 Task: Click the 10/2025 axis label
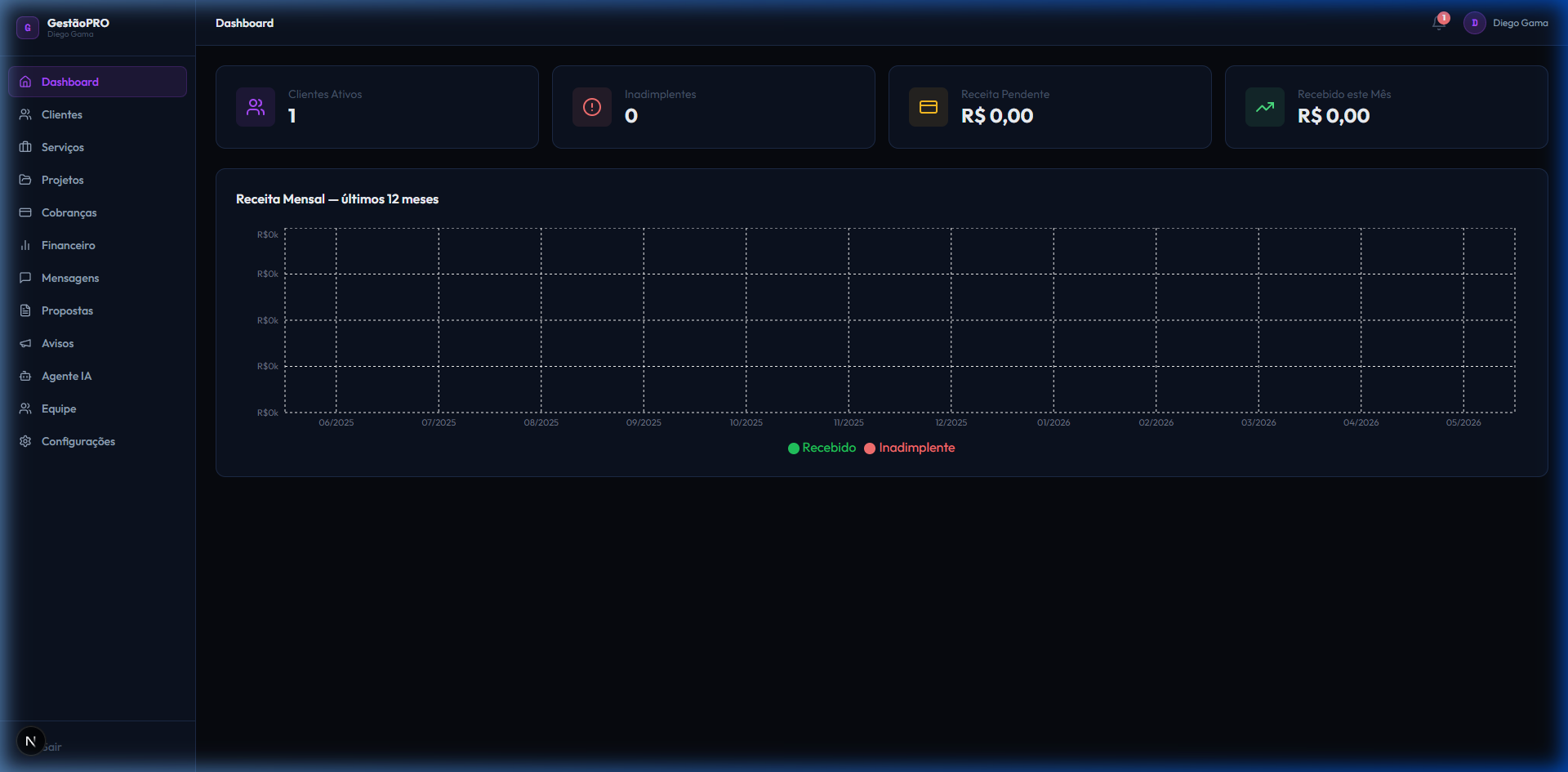click(746, 422)
